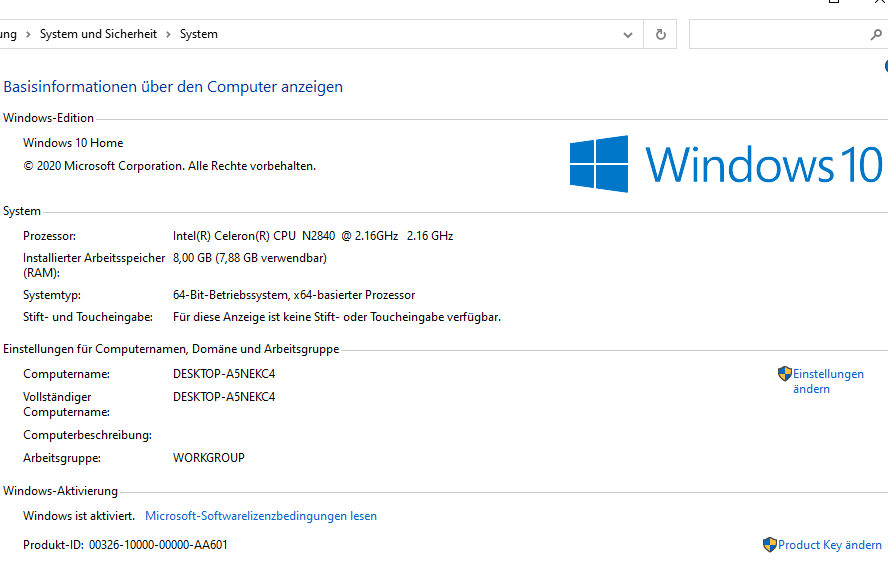Read Microsoft-Softwarelizenzbedingungen lesen link
This screenshot has height=573, width=888.
261,516
